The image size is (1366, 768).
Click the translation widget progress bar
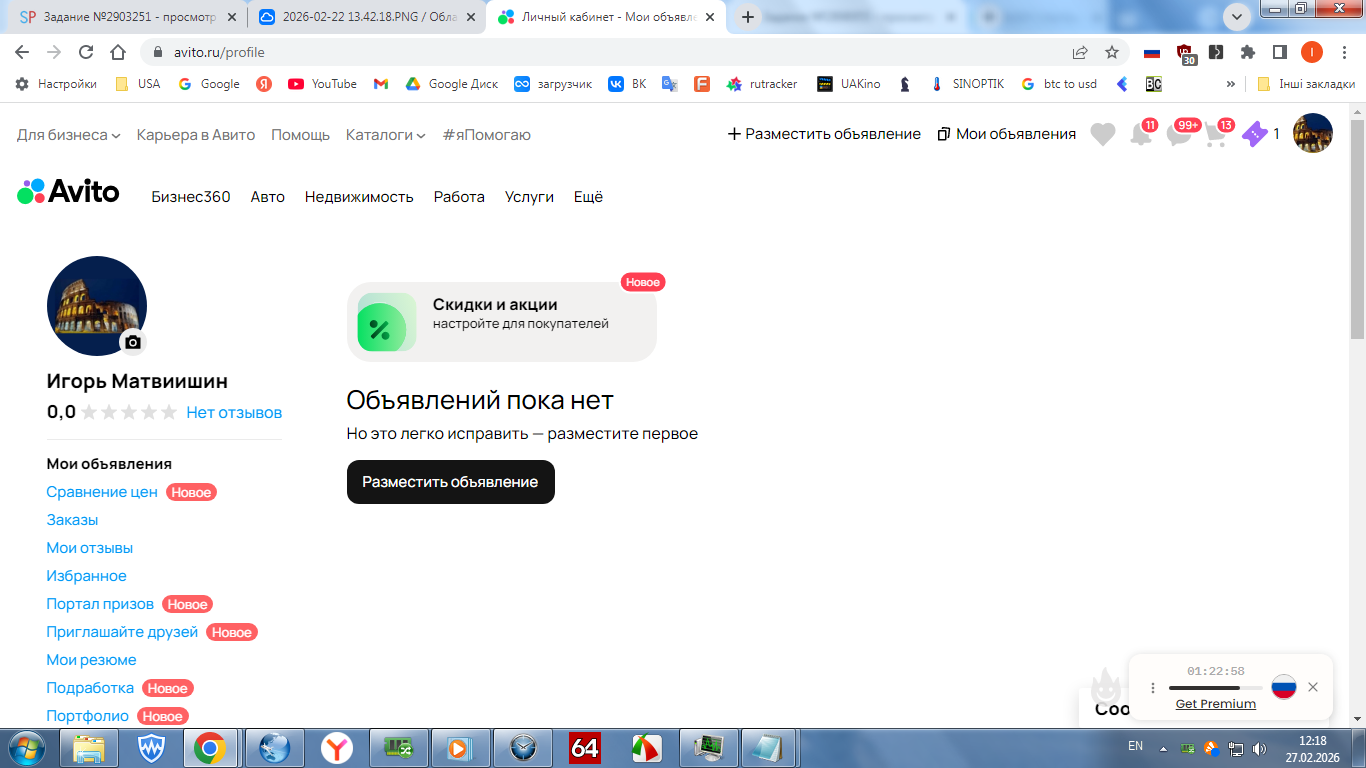coord(1215,688)
